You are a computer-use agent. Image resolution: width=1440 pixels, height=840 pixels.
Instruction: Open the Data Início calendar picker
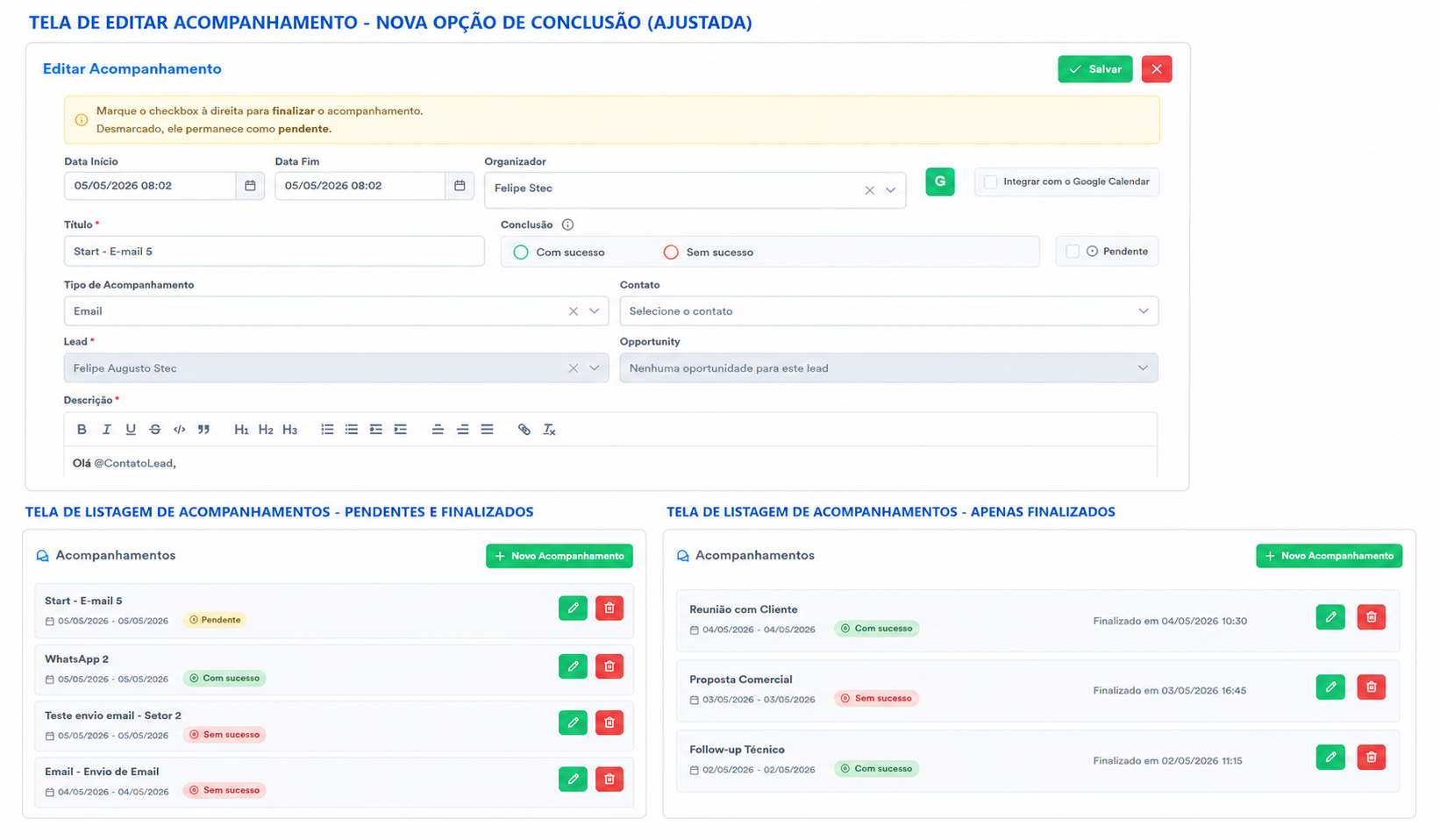250,186
